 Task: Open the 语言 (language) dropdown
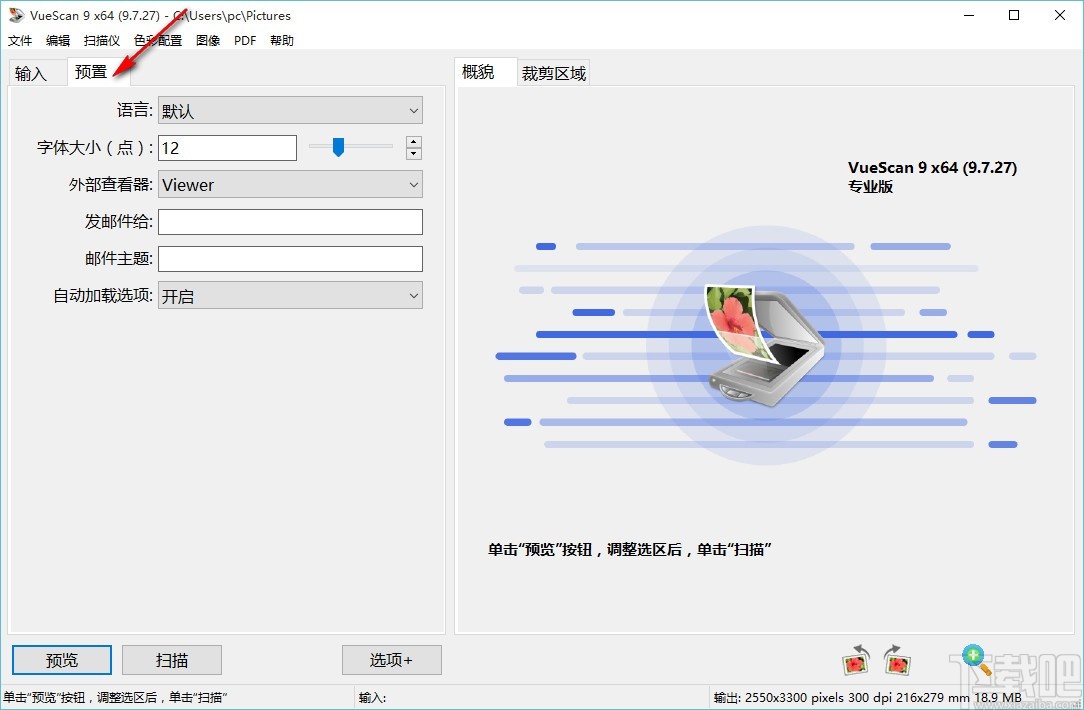(290, 110)
